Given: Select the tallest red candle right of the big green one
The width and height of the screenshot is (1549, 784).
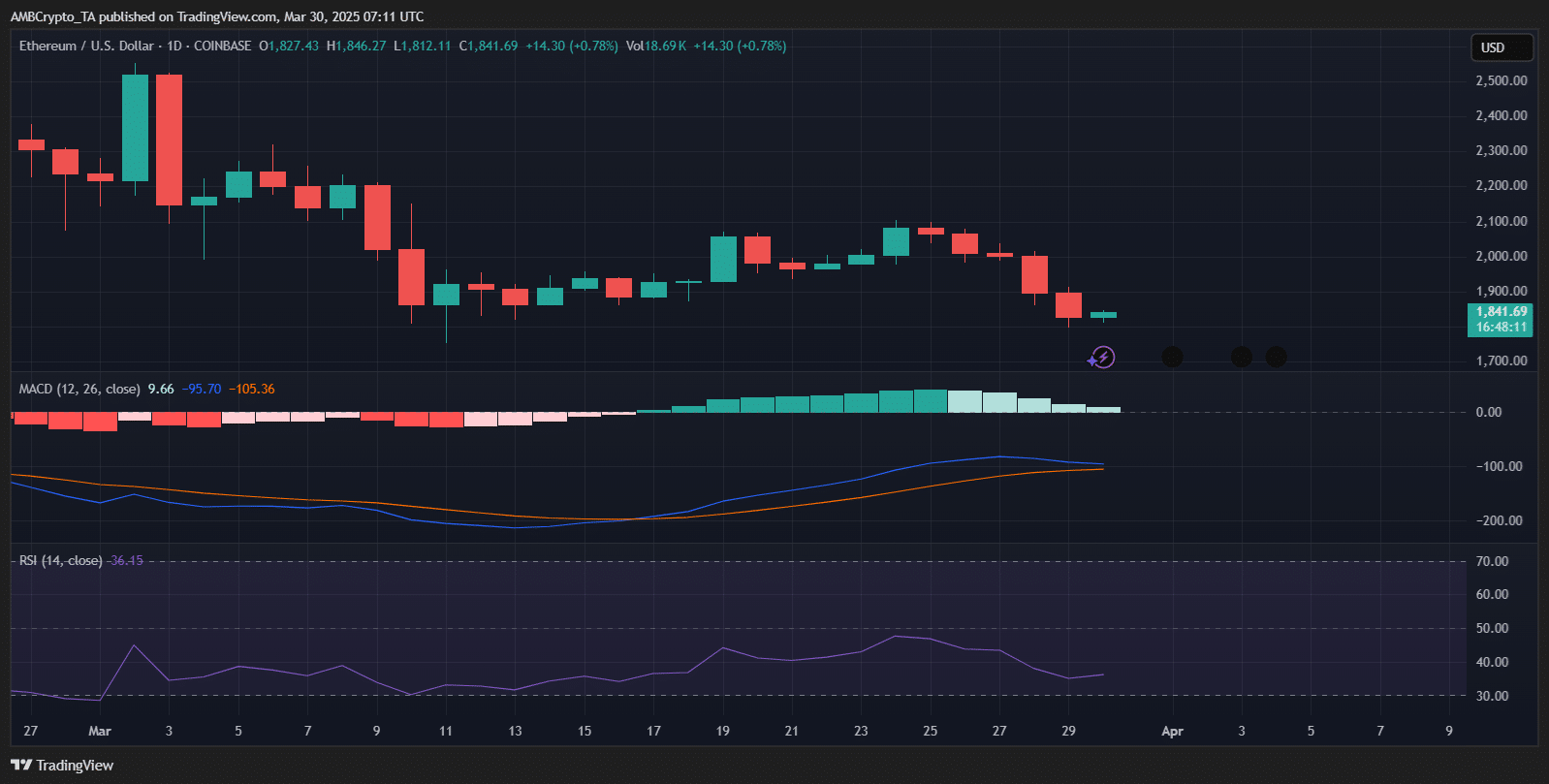Looking at the screenshot, I should [170, 140].
